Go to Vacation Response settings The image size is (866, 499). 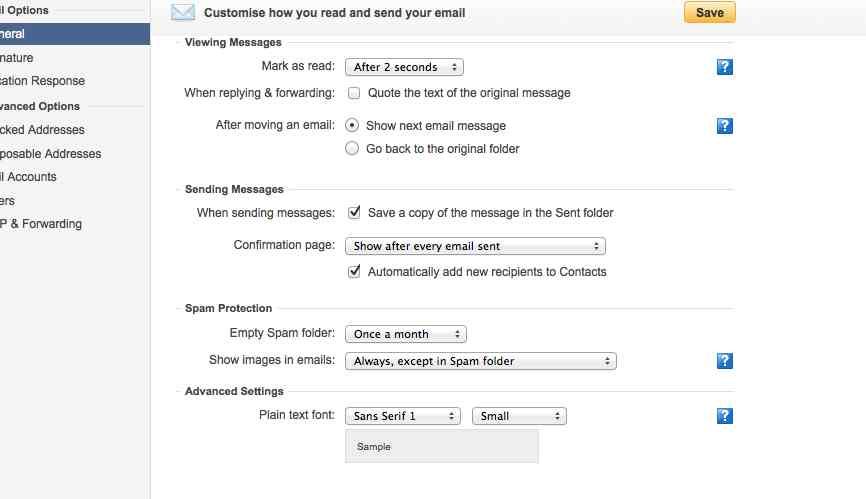[x=43, y=81]
